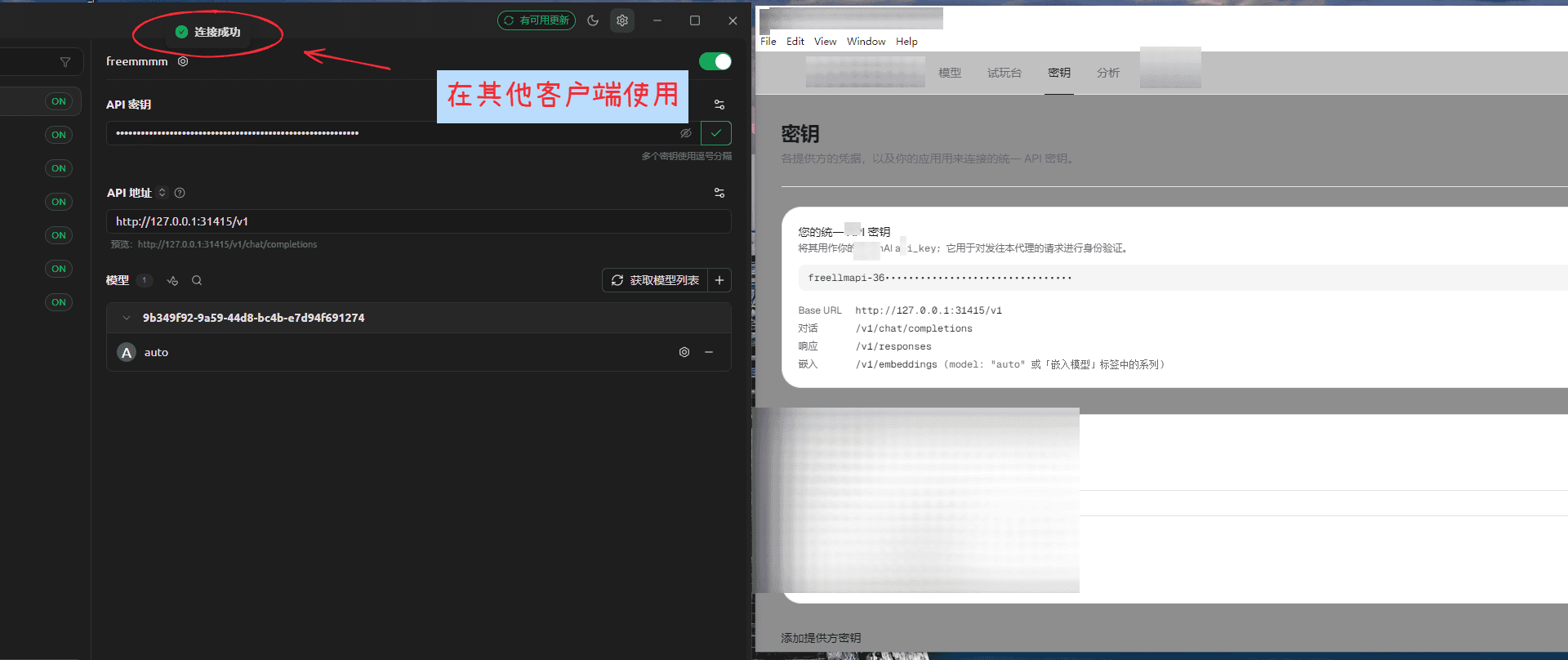
Task: Click /v1/chat/completions text in right window
Action: tap(914, 328)
